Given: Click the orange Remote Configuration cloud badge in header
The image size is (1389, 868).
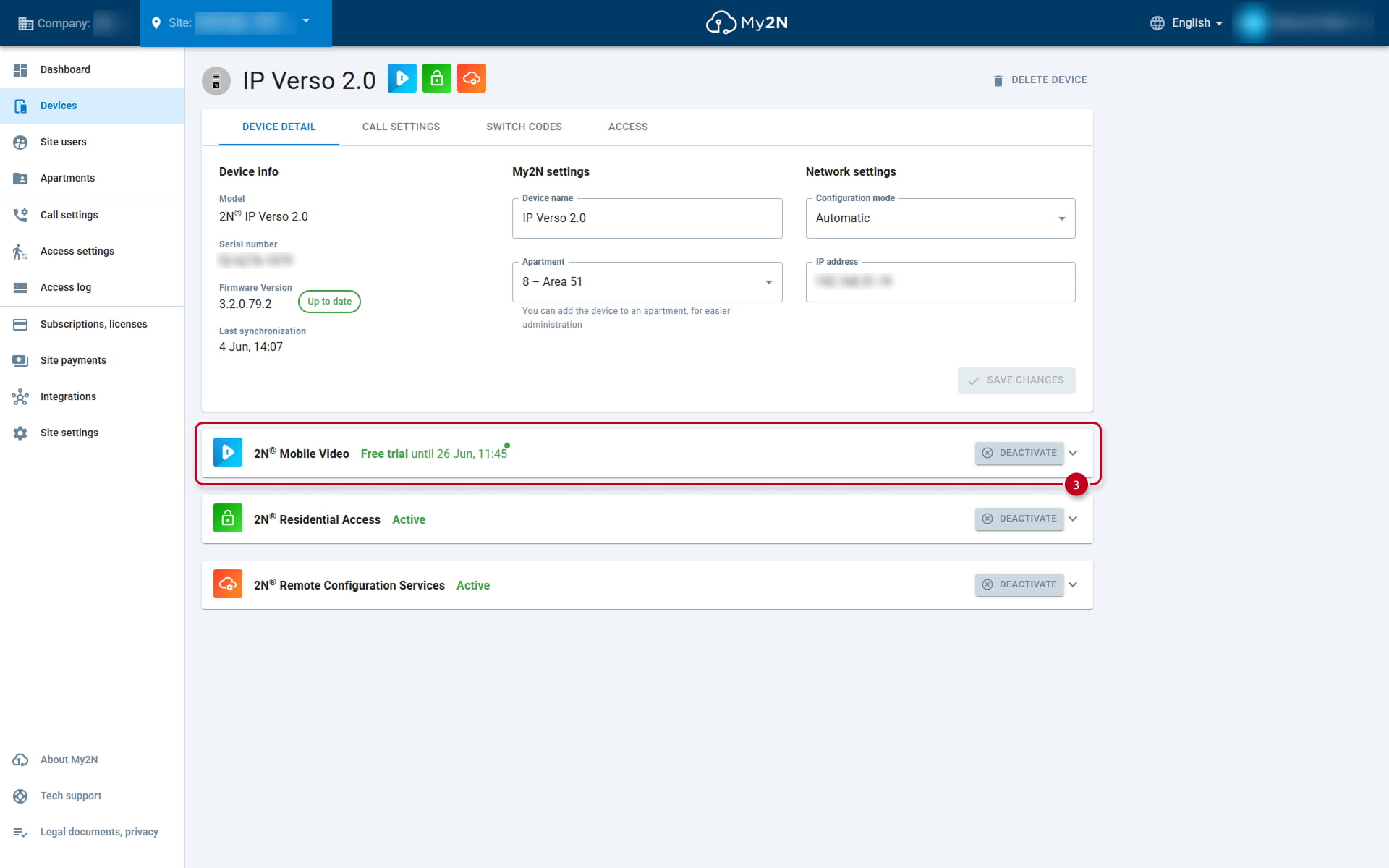Looking at the screenshot, I should (x=472, y=78).
